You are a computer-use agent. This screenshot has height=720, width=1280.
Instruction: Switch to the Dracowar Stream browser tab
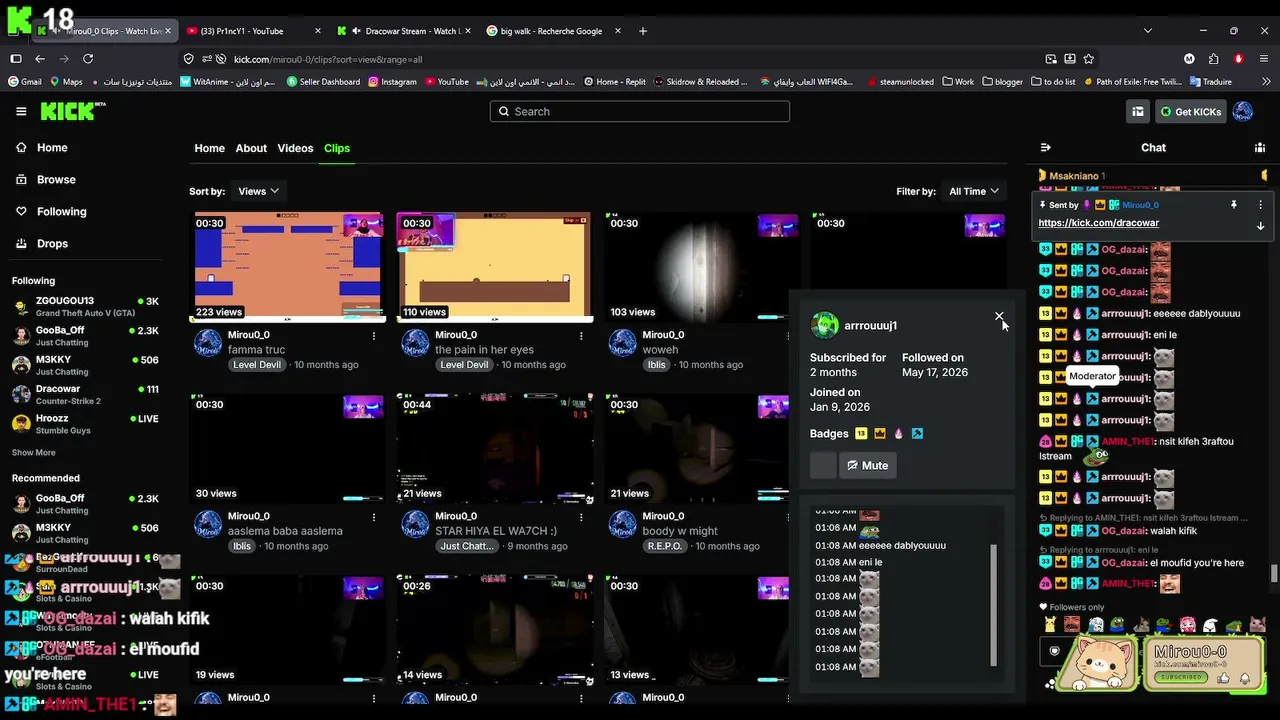click(402, 31)
